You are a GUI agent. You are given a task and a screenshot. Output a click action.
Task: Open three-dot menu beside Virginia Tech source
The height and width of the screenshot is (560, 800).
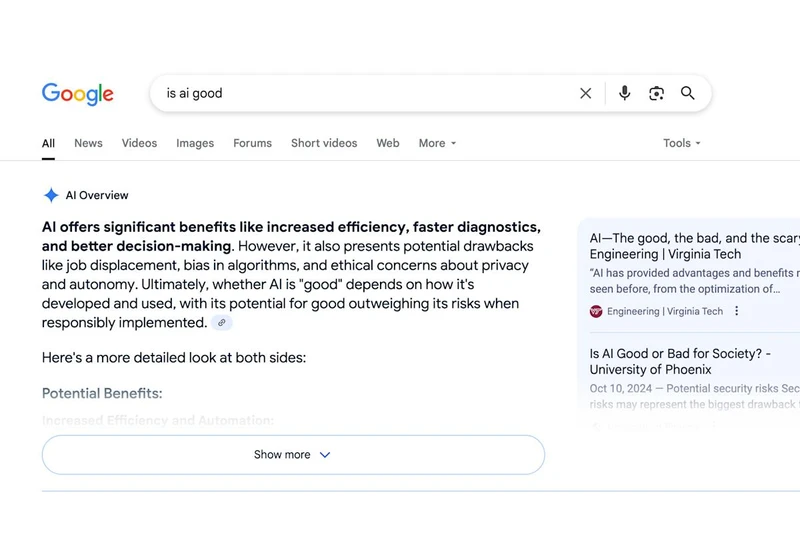click(x=736, y=311)
